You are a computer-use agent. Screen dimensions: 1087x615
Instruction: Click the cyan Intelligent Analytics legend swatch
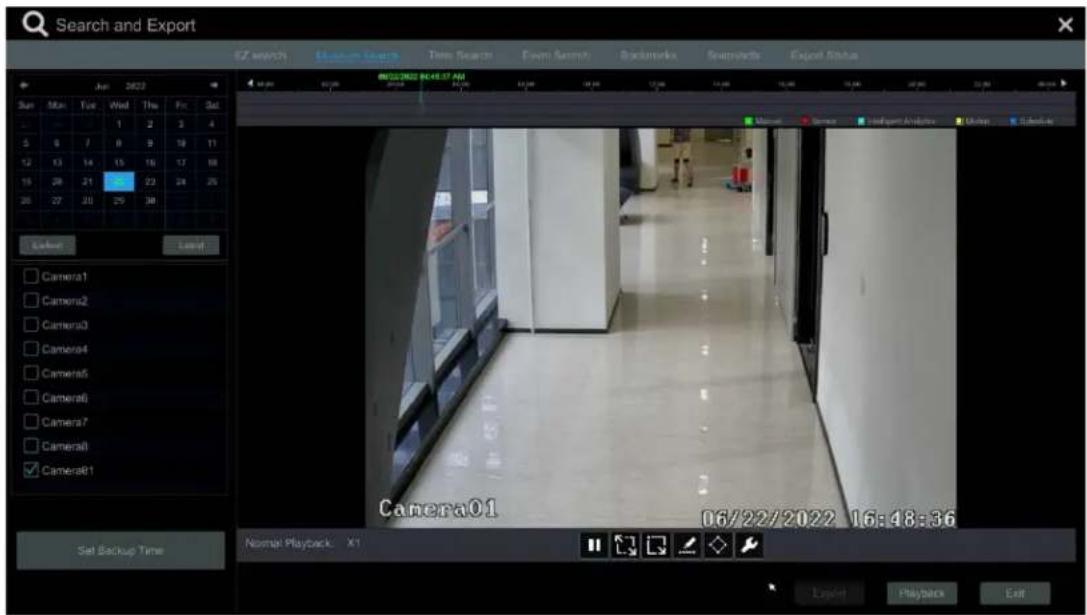pos(862,121)
